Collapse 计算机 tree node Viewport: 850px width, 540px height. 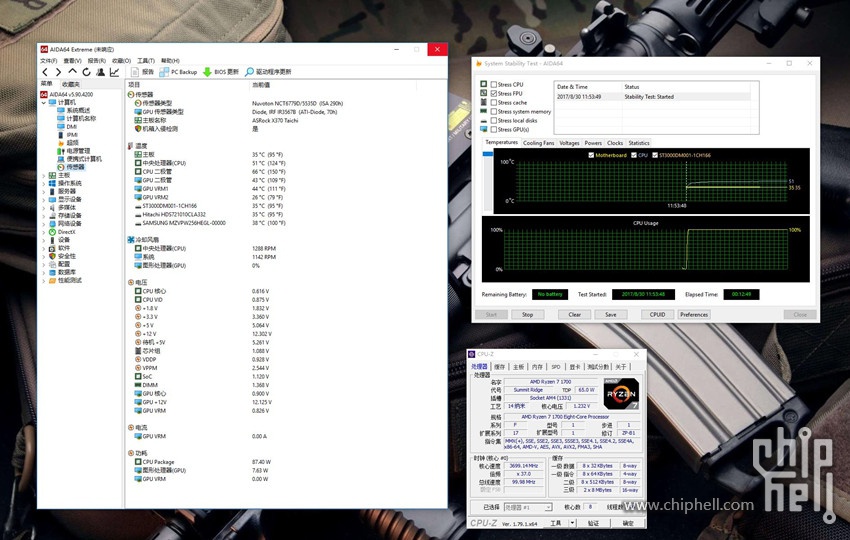(44, 102)
